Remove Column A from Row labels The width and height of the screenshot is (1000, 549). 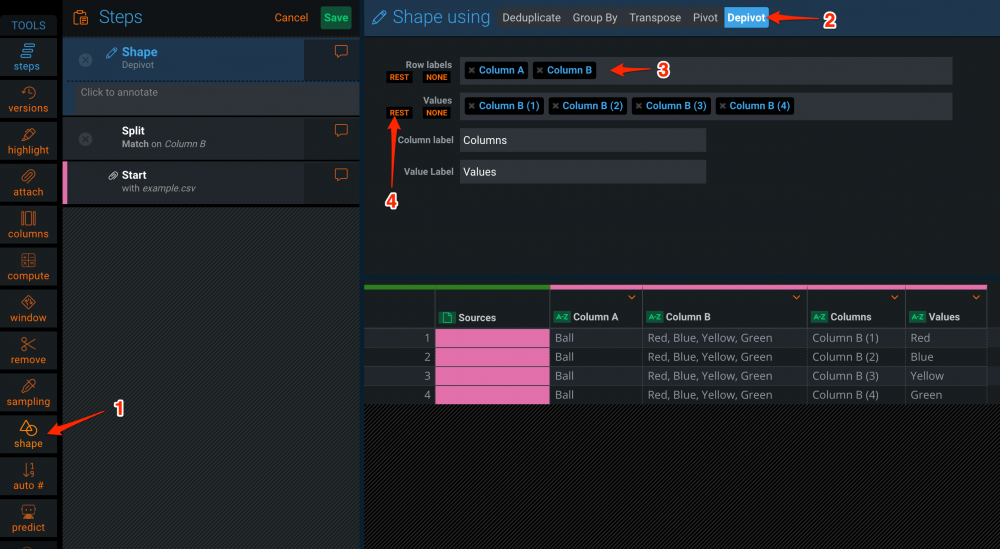tap(471, 70)
